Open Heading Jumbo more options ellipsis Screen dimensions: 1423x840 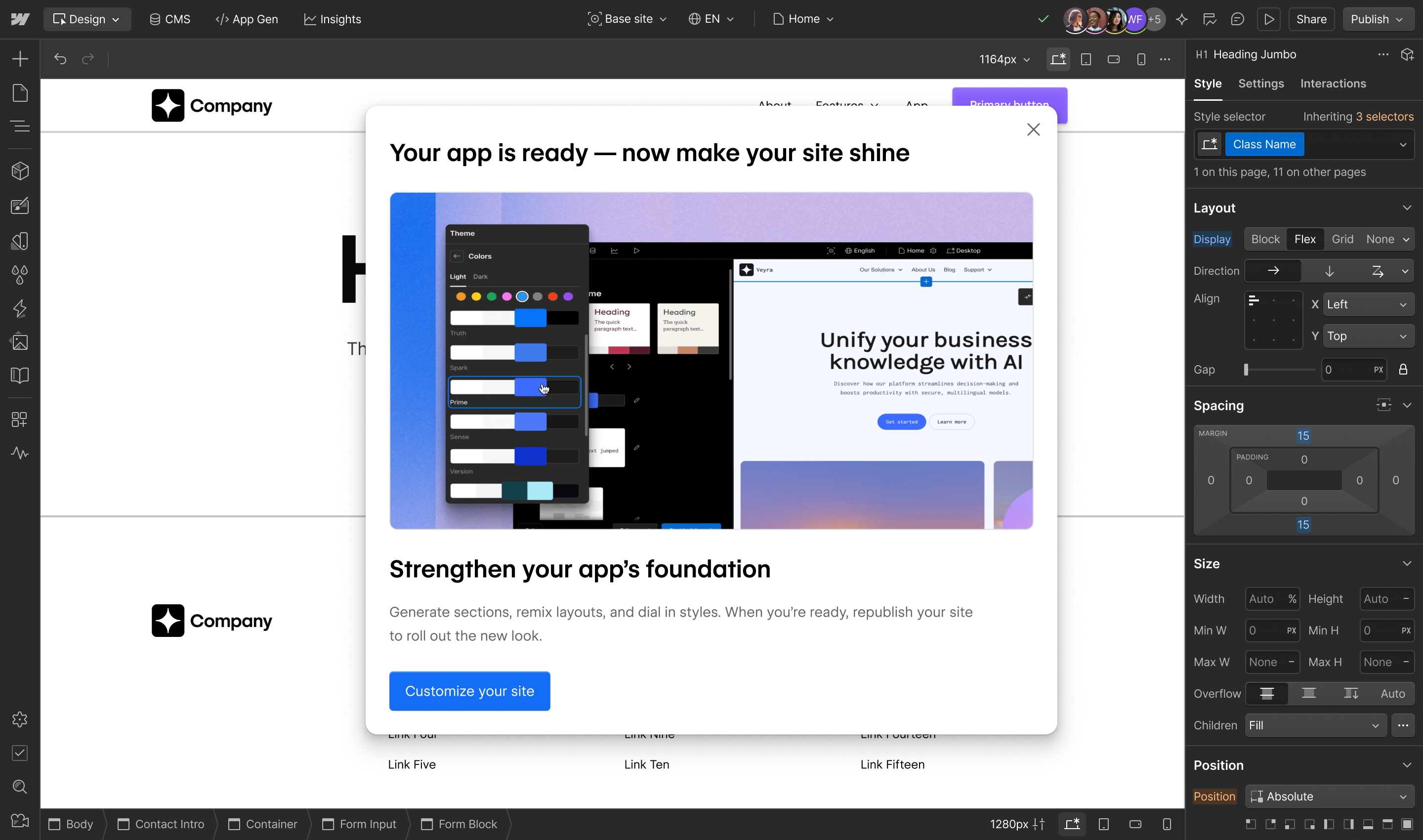[1383, 54]
